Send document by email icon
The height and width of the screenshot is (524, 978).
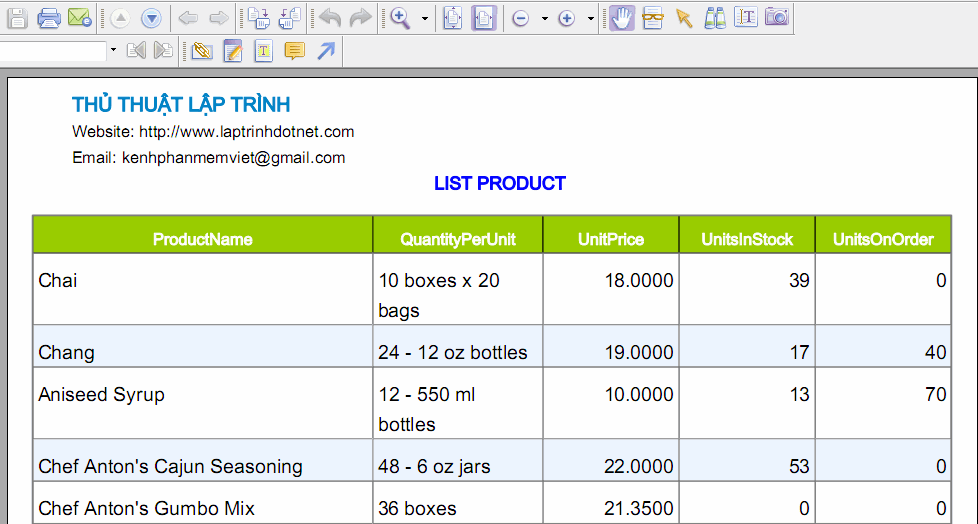80,18
